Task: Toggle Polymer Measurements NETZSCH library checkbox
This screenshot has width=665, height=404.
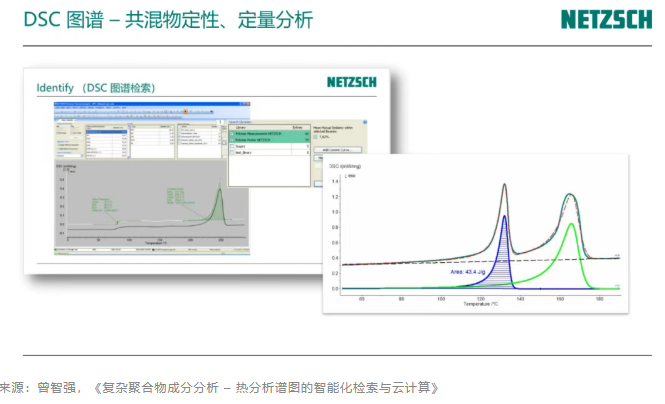Action: (233, 132)
